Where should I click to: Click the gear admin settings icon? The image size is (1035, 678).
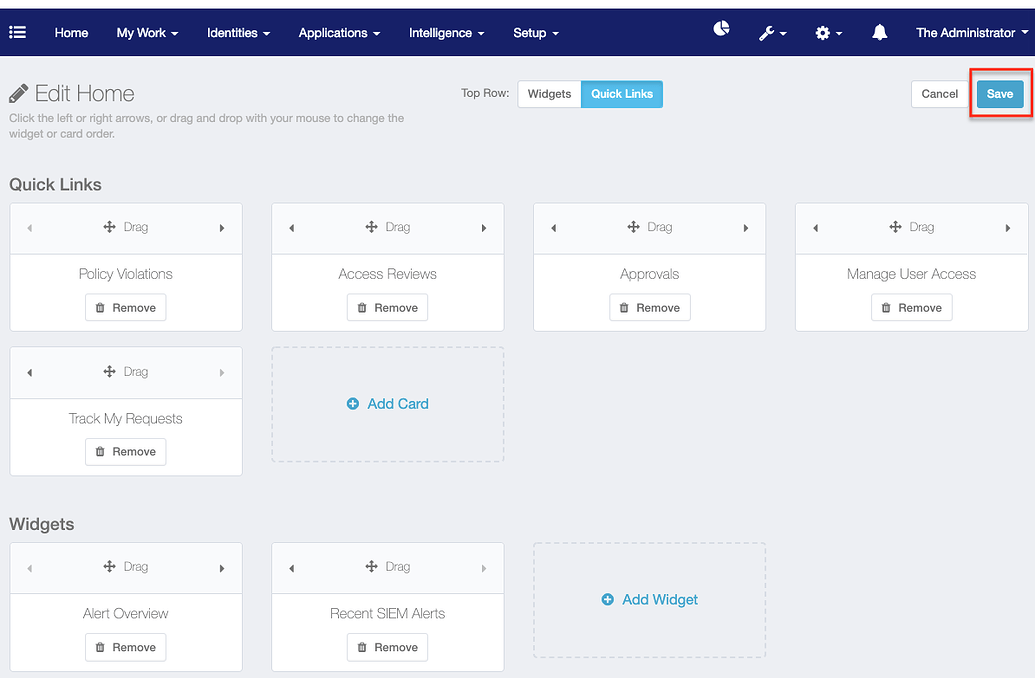pyautogui.click(x=824, y=32)
